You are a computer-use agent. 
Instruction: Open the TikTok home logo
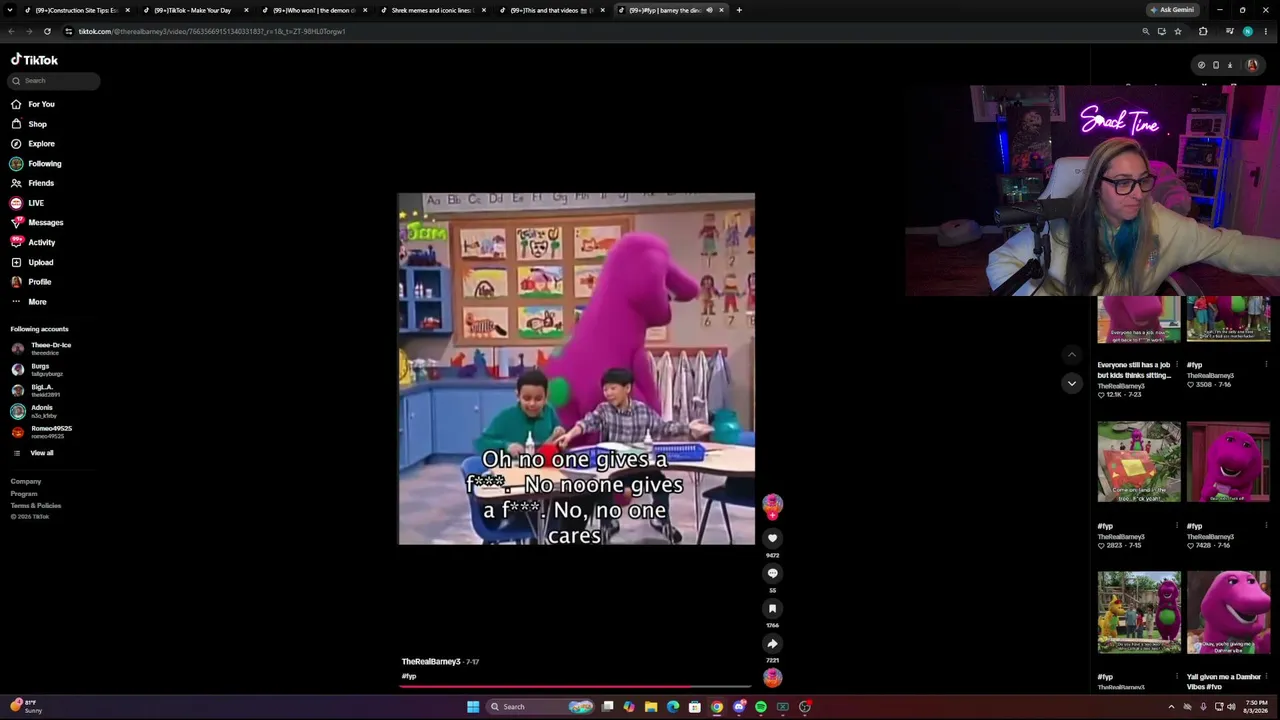[x=34, y=59]
